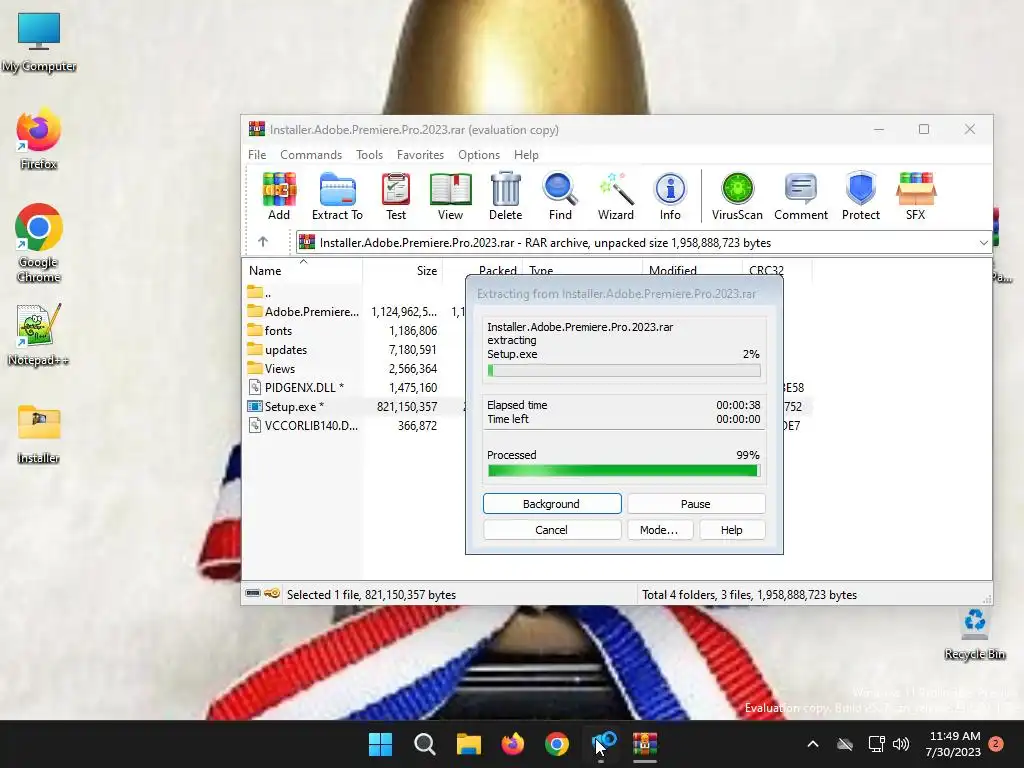The width and height of the screenshot is (1024, 768).
Task: Click the Delete trash can icon
Action: 505,196
